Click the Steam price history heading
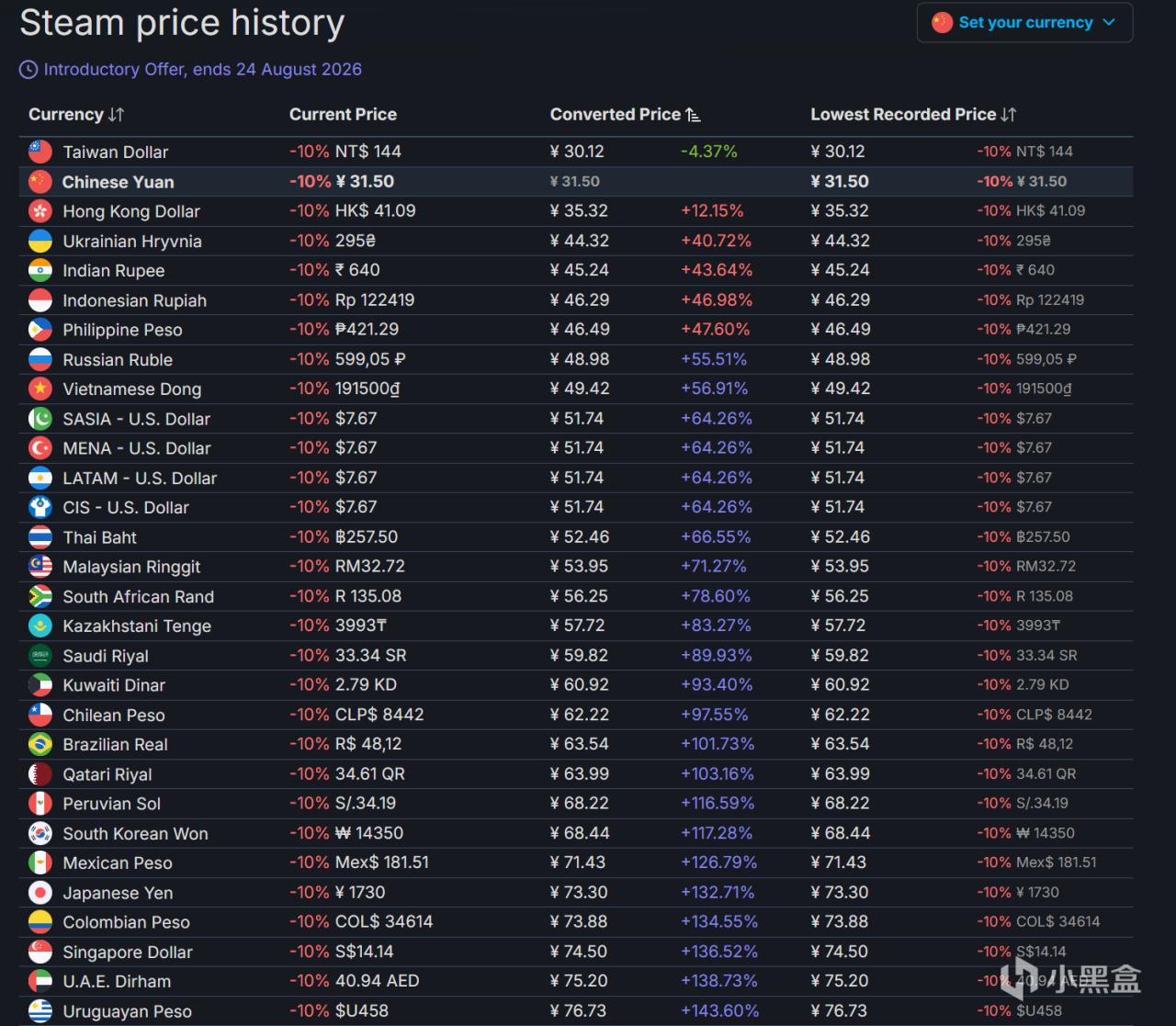This screenshot has width=1176, height=1026. (182, 23)
